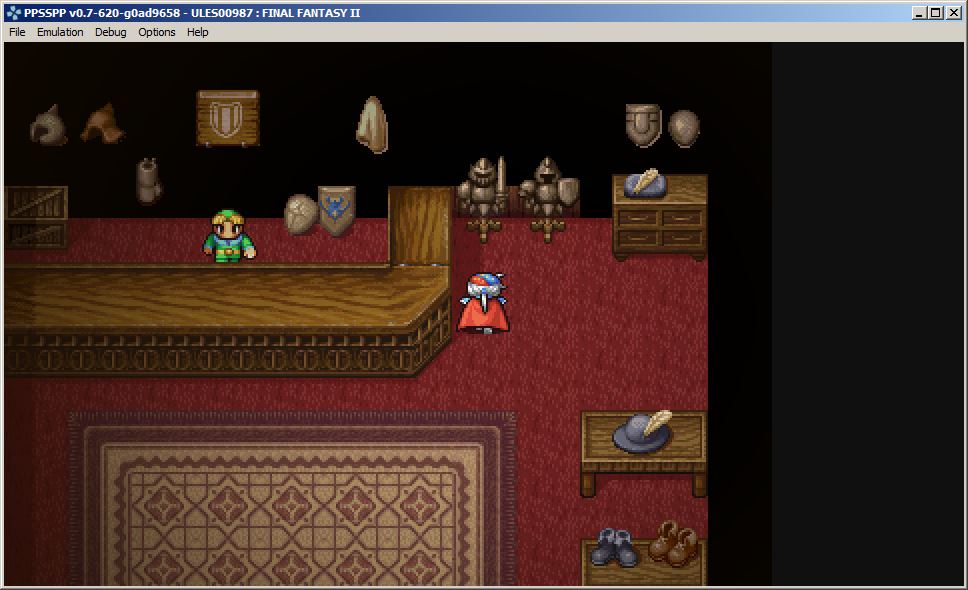Open the Emulation menu
968x590 pixels.
(x=60, y=32)
